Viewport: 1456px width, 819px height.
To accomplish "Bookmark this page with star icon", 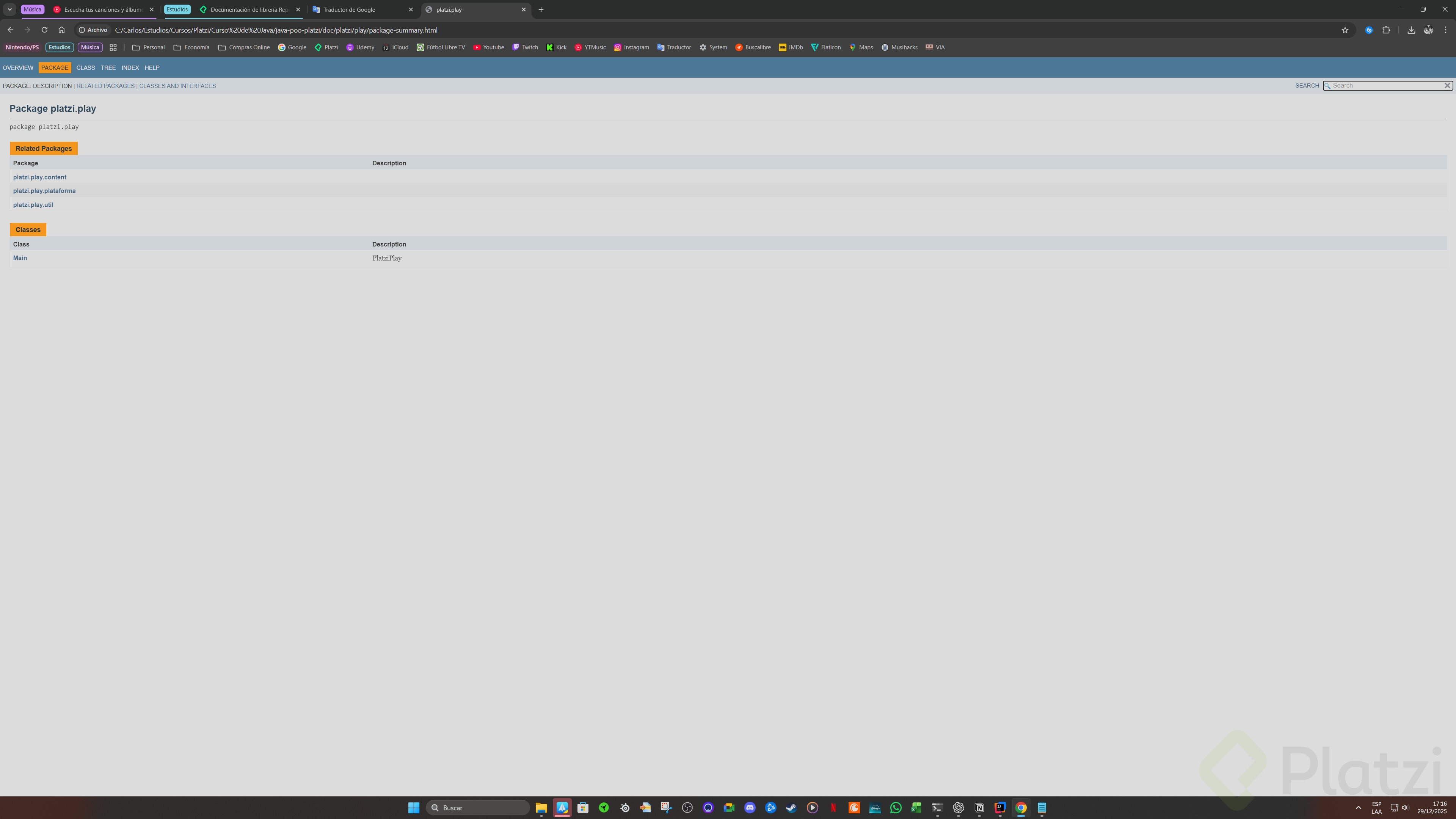I will (x=1345, y=30).
